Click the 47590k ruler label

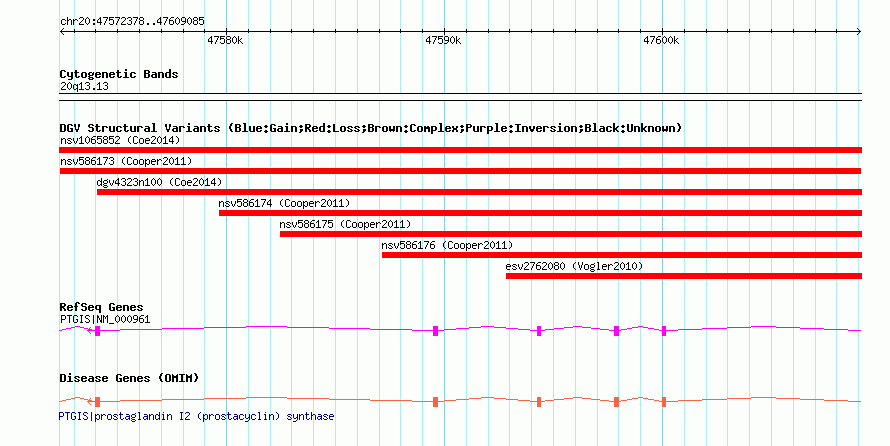(443, 40)
